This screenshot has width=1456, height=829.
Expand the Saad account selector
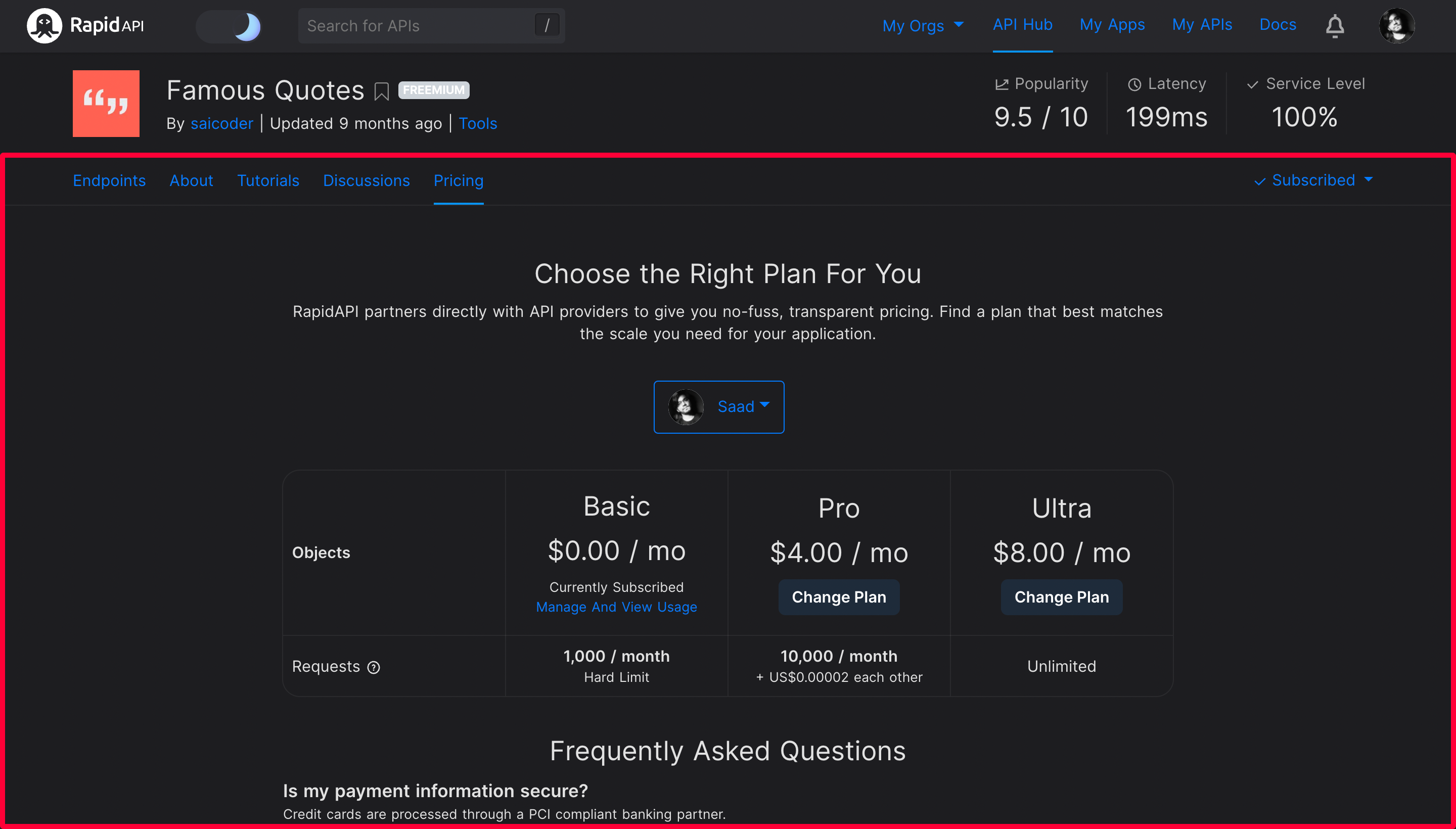coord(718,406)
